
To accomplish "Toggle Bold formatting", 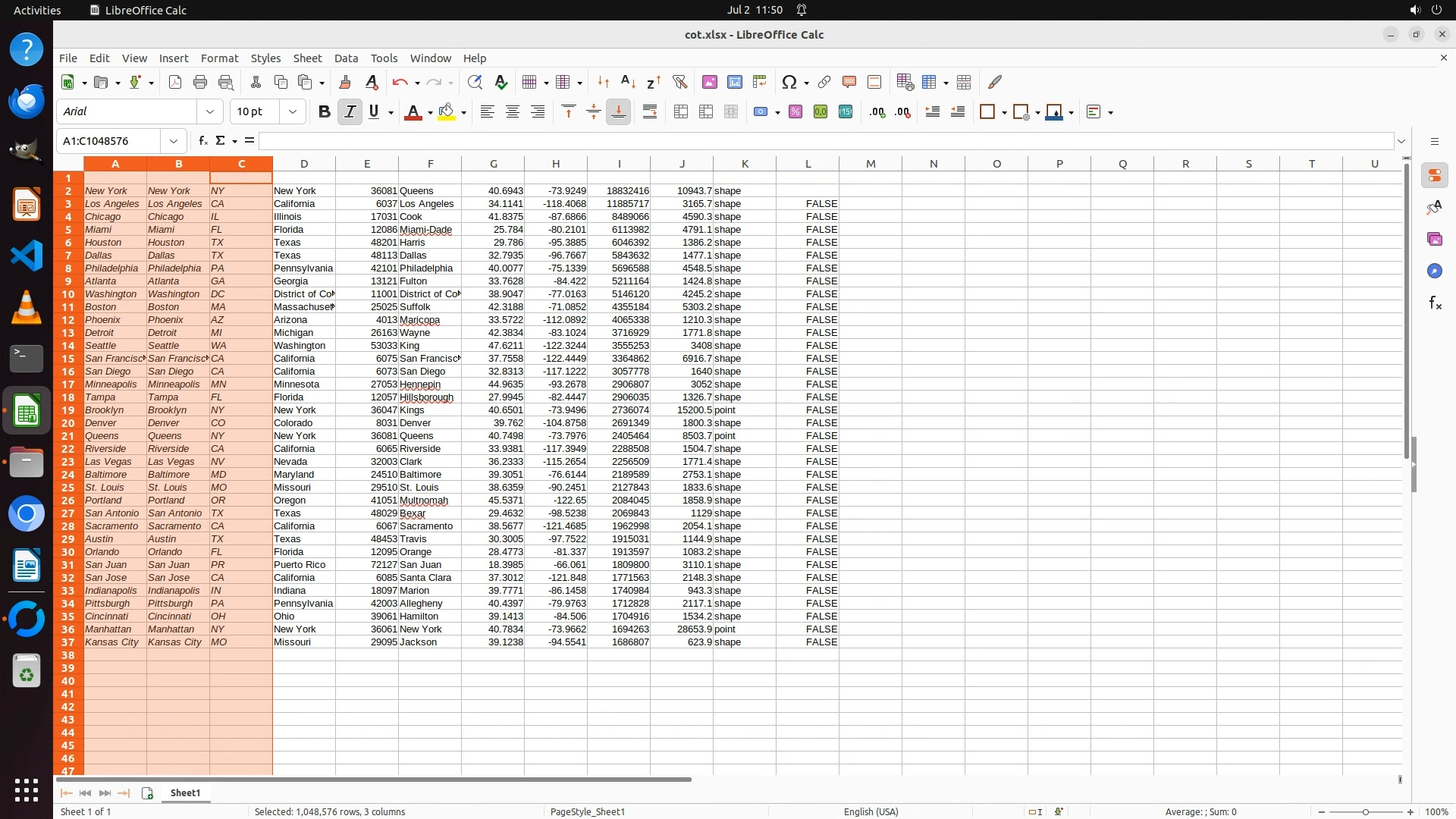I will tap(325, 111).
